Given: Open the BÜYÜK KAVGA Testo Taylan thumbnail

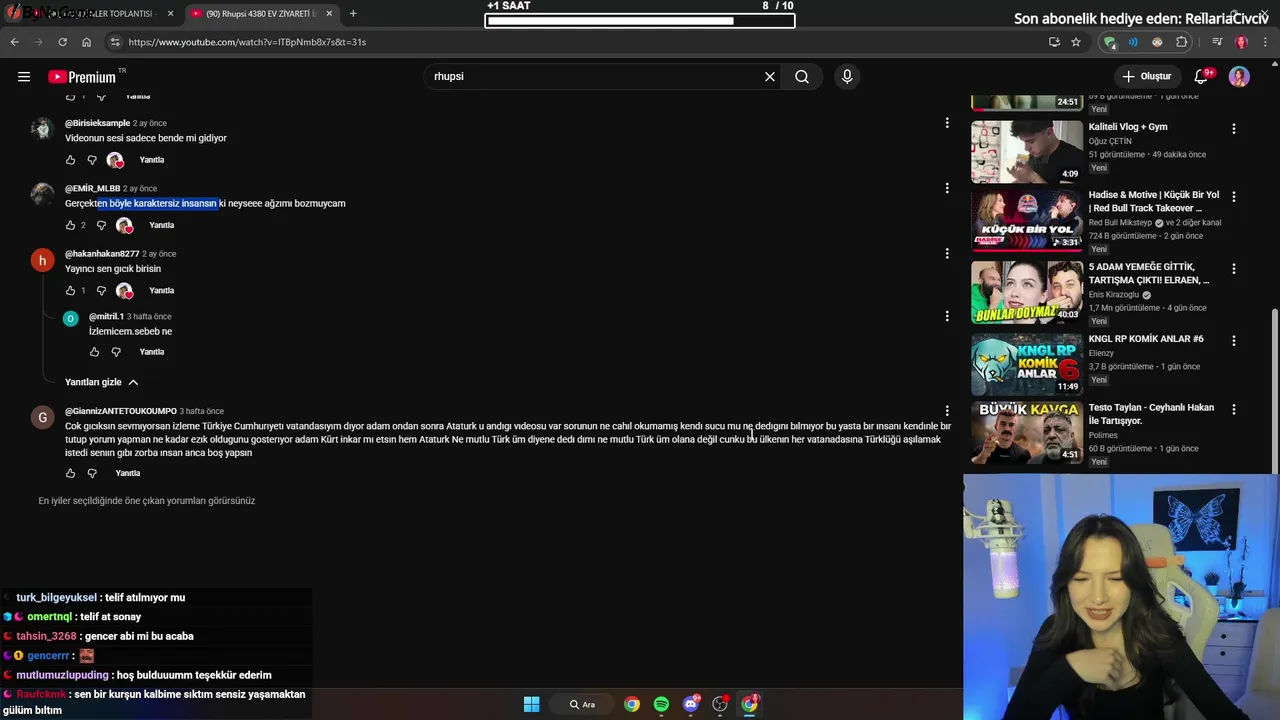Looking at the screenshot, I should 1027,433.
